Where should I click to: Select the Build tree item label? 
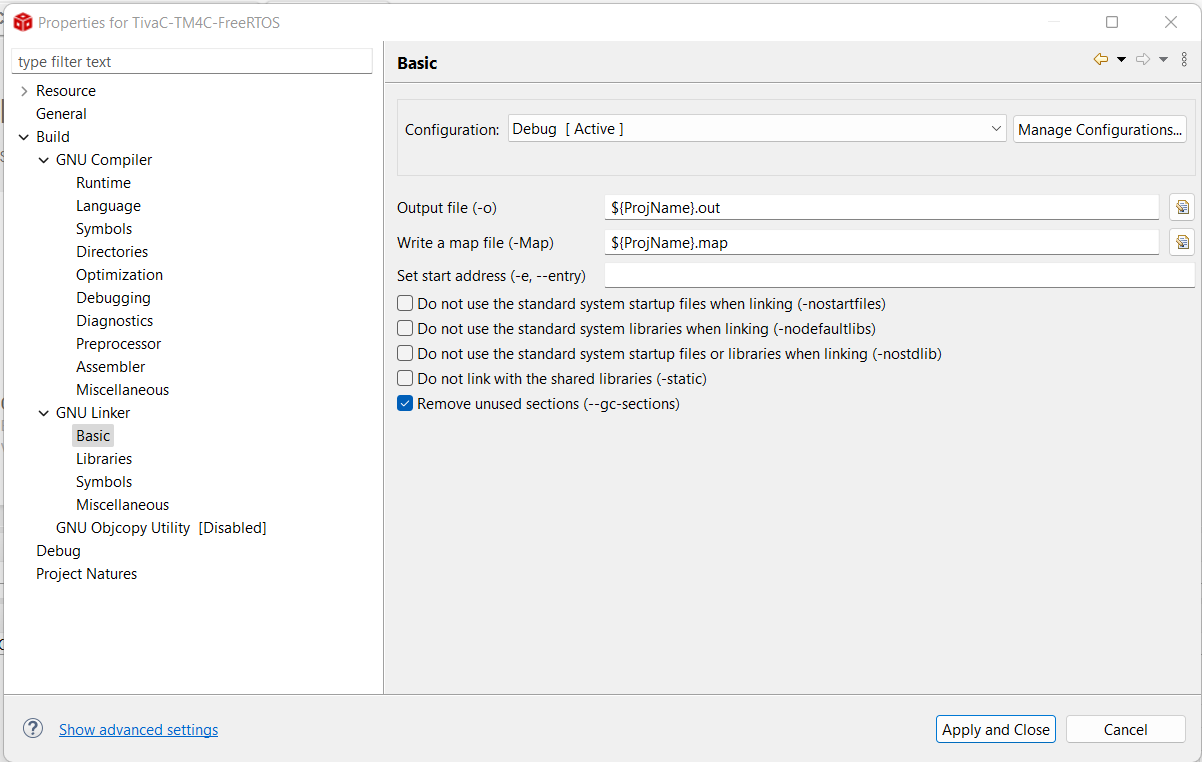pyautogui.click(x=53, y=137)
